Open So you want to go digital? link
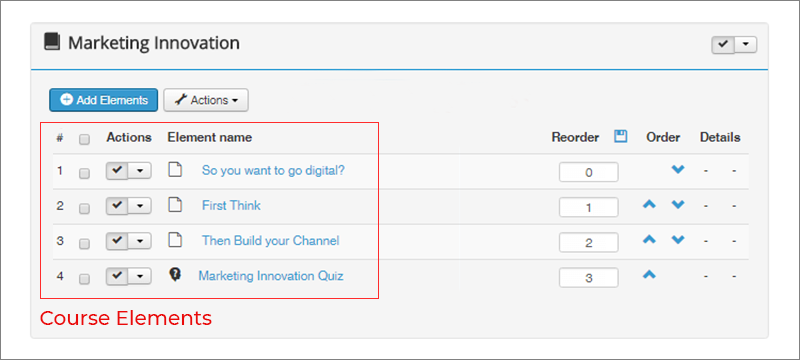The width and height of the screenshot is (800, 360). [x=273, y=170]
